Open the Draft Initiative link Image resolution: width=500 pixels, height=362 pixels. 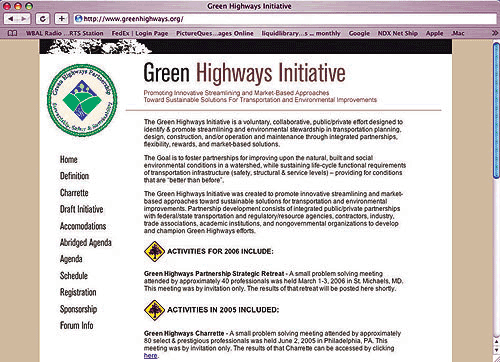point(81,209)
